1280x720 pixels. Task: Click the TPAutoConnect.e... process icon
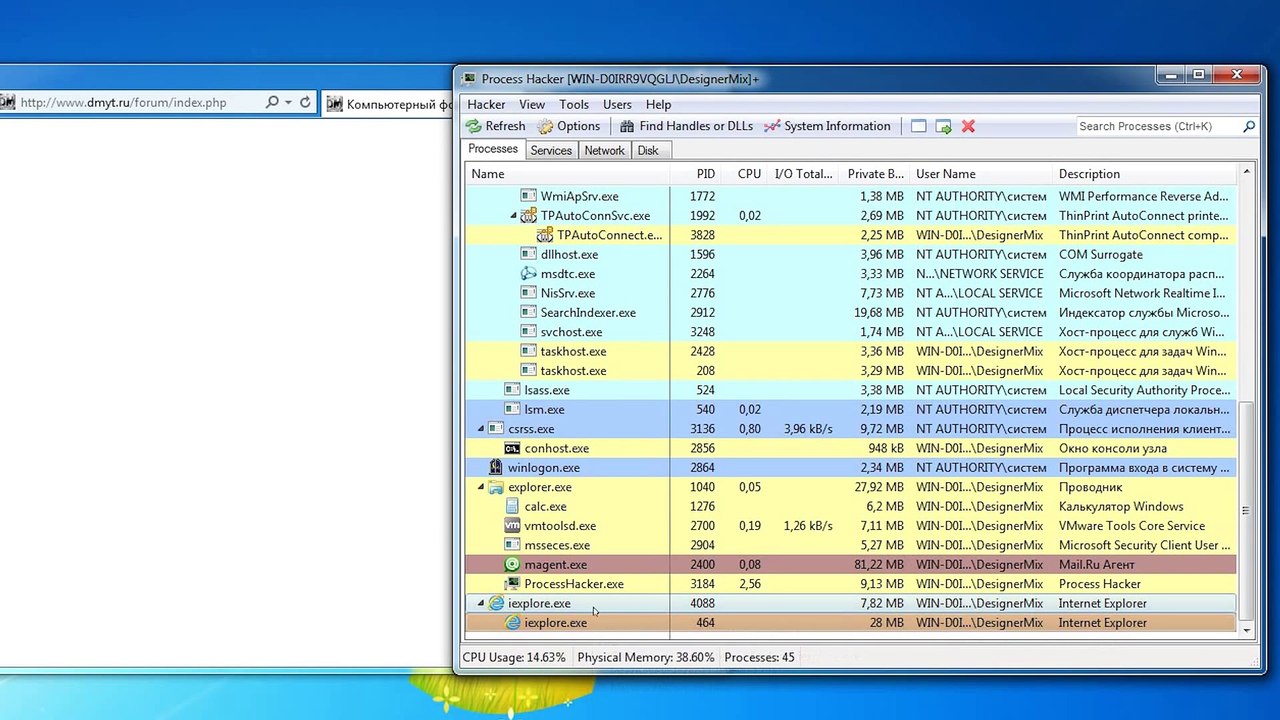tap(545, 235)
